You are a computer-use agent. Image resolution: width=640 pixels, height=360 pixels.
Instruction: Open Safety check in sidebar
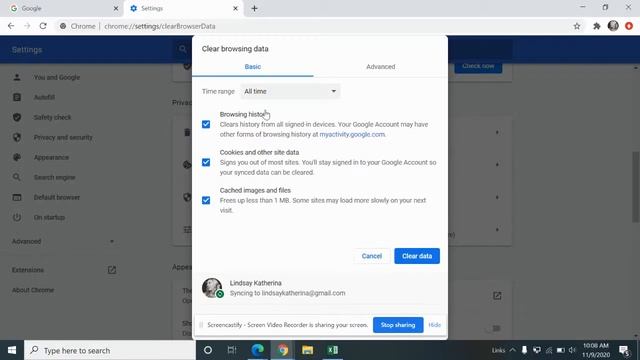point(52,117)
